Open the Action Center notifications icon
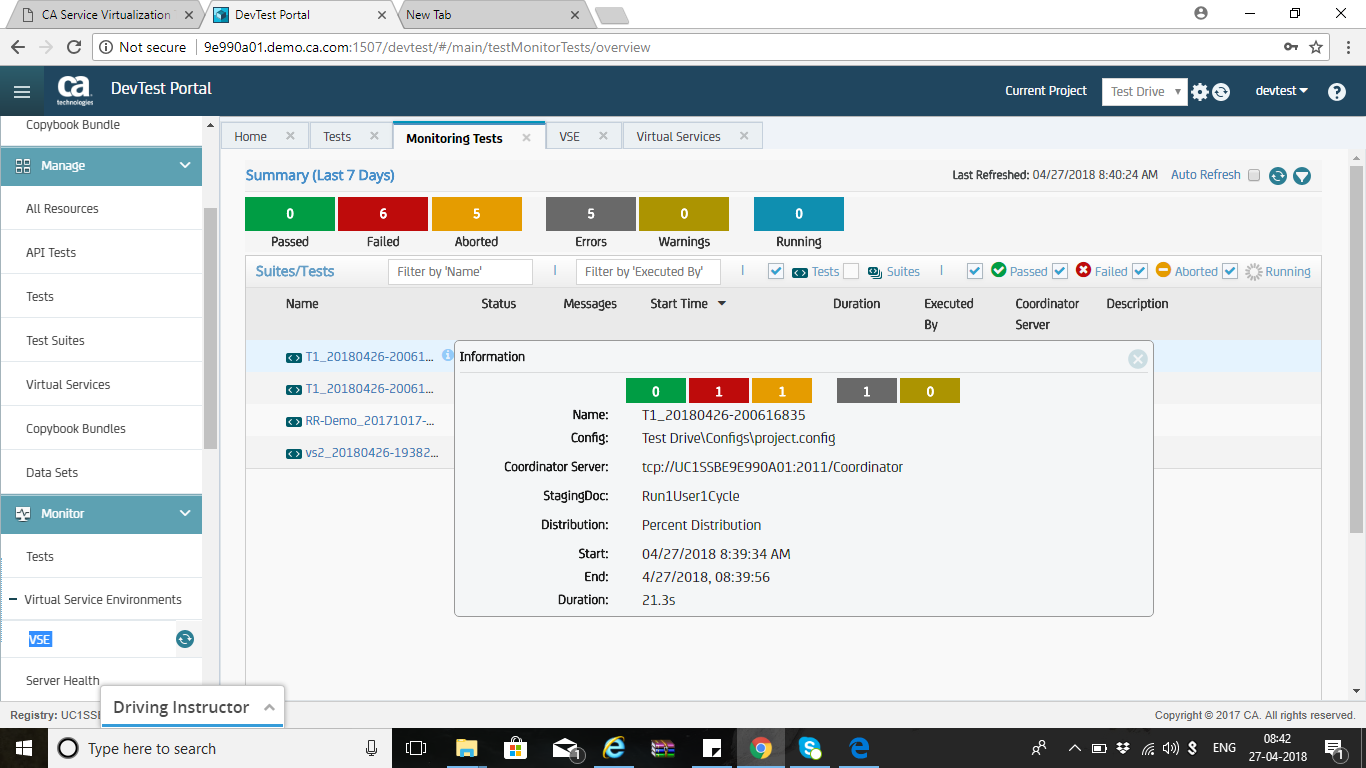 [x=1333, y=748]
